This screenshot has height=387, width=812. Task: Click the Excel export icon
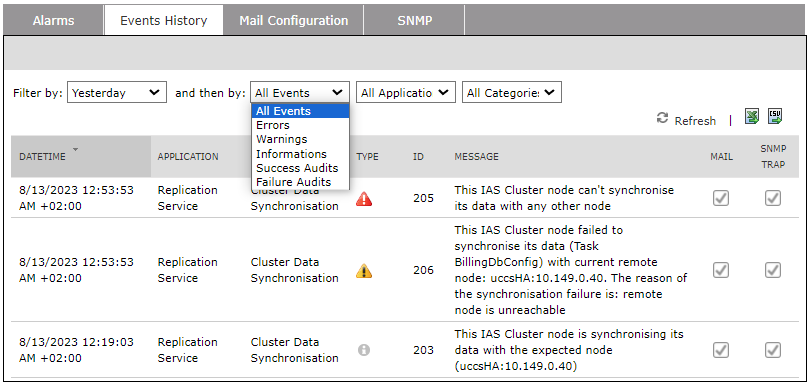point(752,117)
